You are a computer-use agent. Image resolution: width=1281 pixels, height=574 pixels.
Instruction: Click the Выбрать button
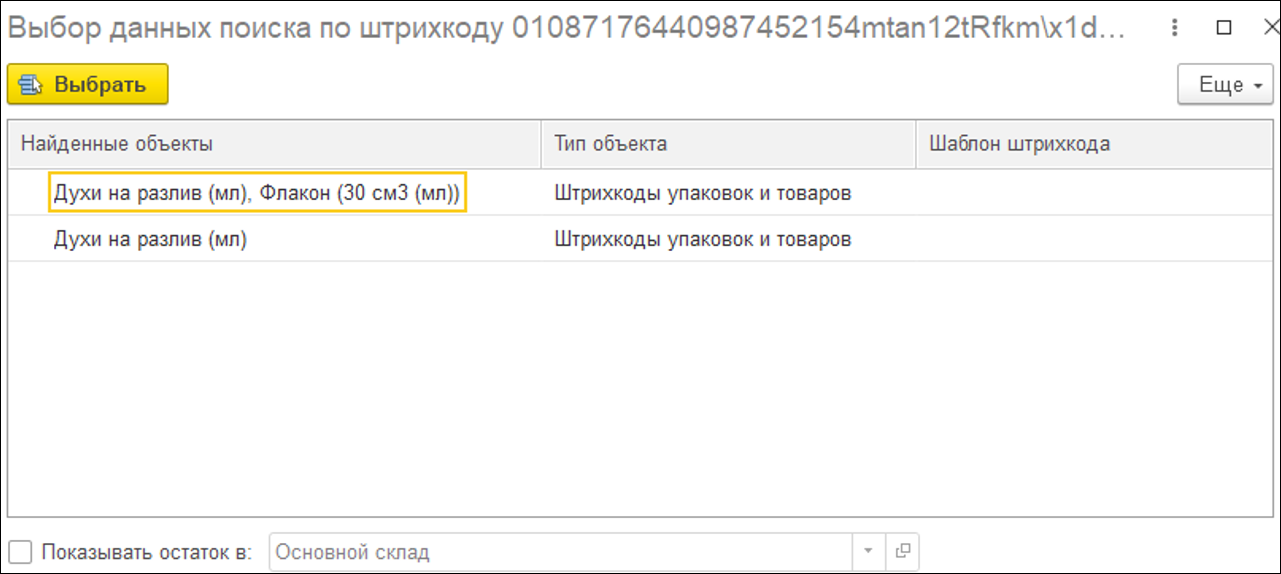click(87, 85)
